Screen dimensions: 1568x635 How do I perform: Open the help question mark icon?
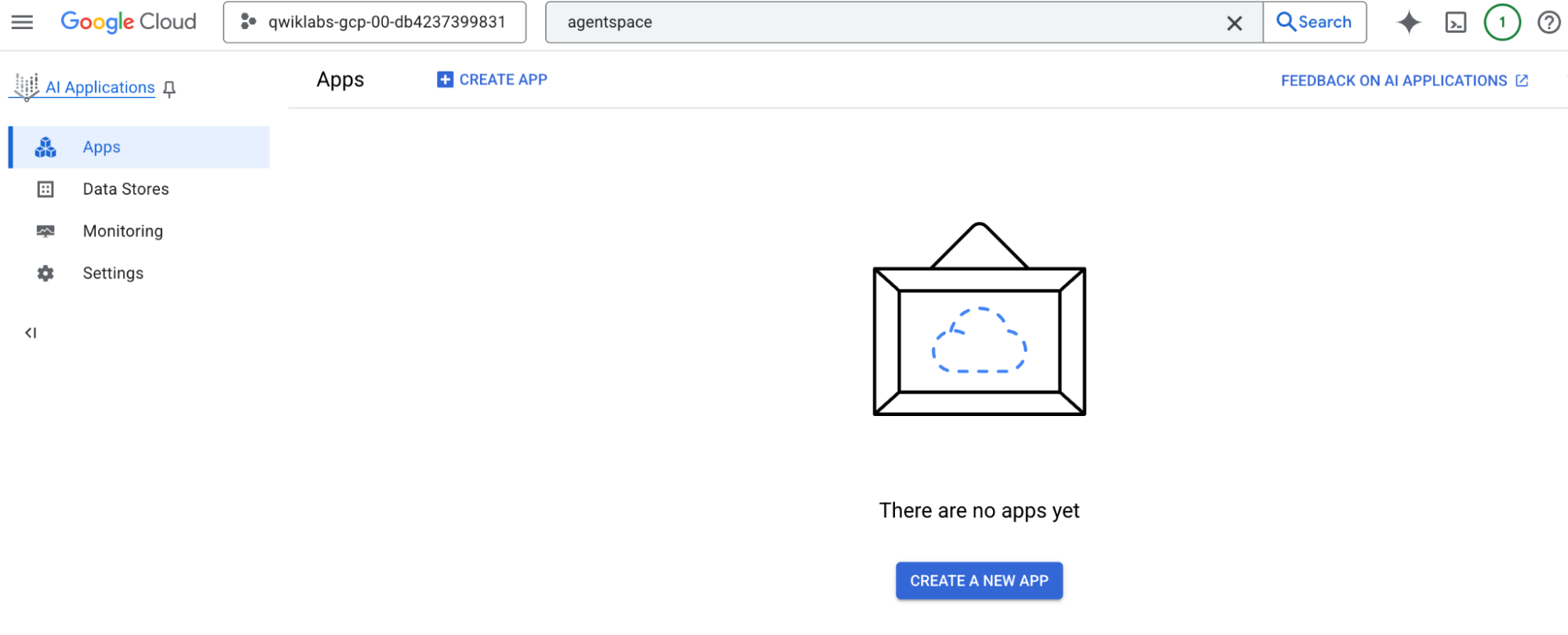[1548, 22]
